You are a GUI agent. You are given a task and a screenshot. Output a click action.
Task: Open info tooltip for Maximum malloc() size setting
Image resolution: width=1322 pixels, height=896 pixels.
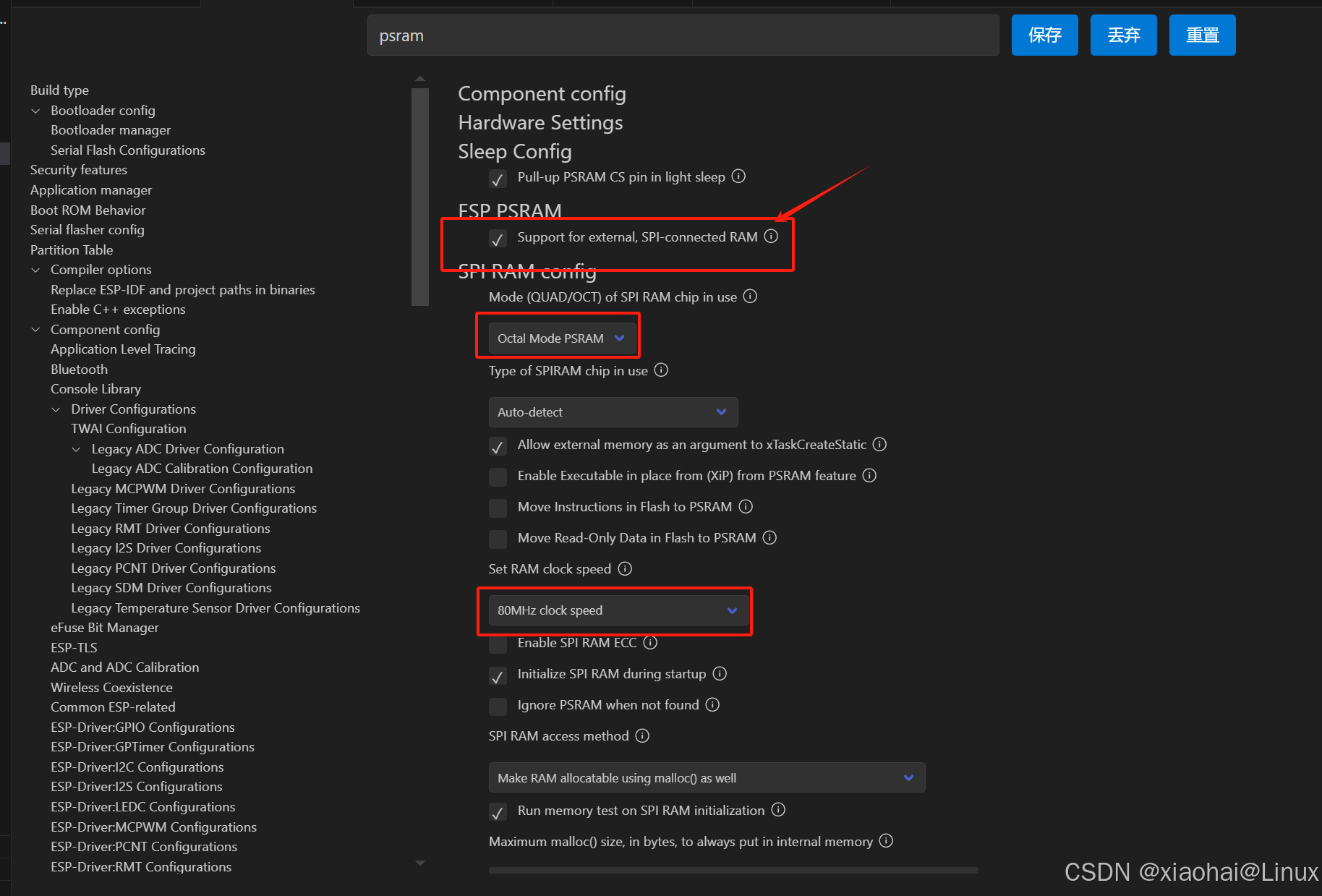click(x=885, y=841)
